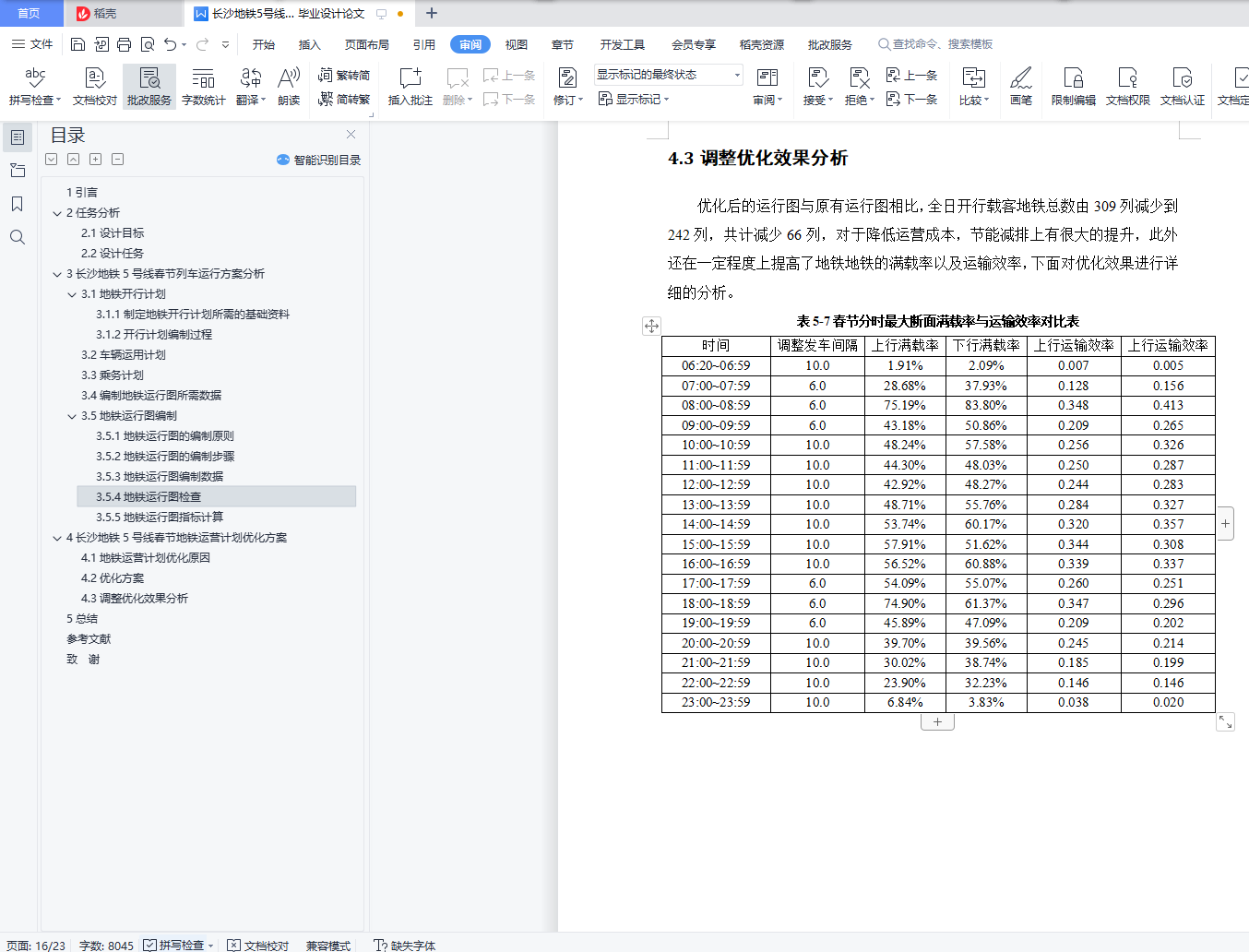Click the 批改服务 ribbon button

(x=149, y=87)
